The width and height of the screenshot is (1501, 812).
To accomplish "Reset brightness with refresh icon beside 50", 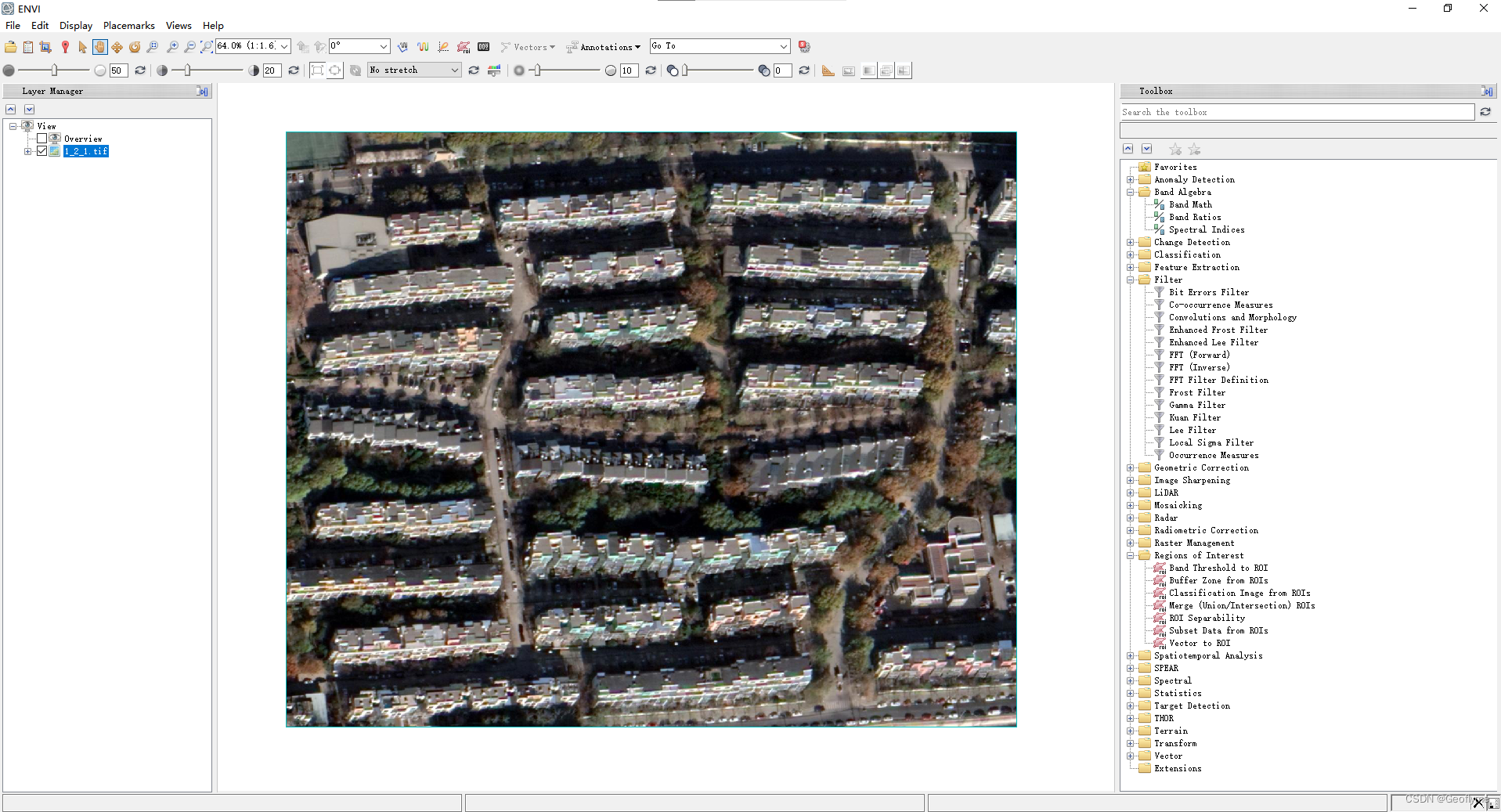I will [x=140, y=70].
